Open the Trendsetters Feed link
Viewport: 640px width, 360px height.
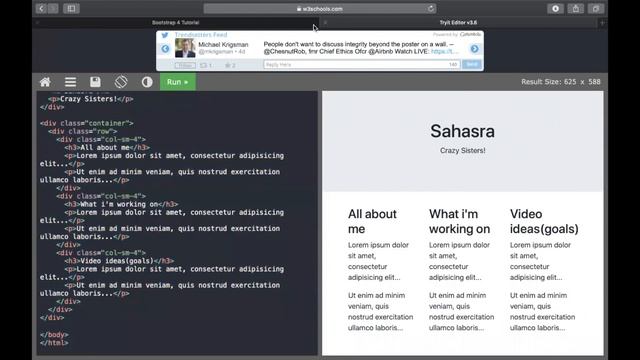coord(201,35)
